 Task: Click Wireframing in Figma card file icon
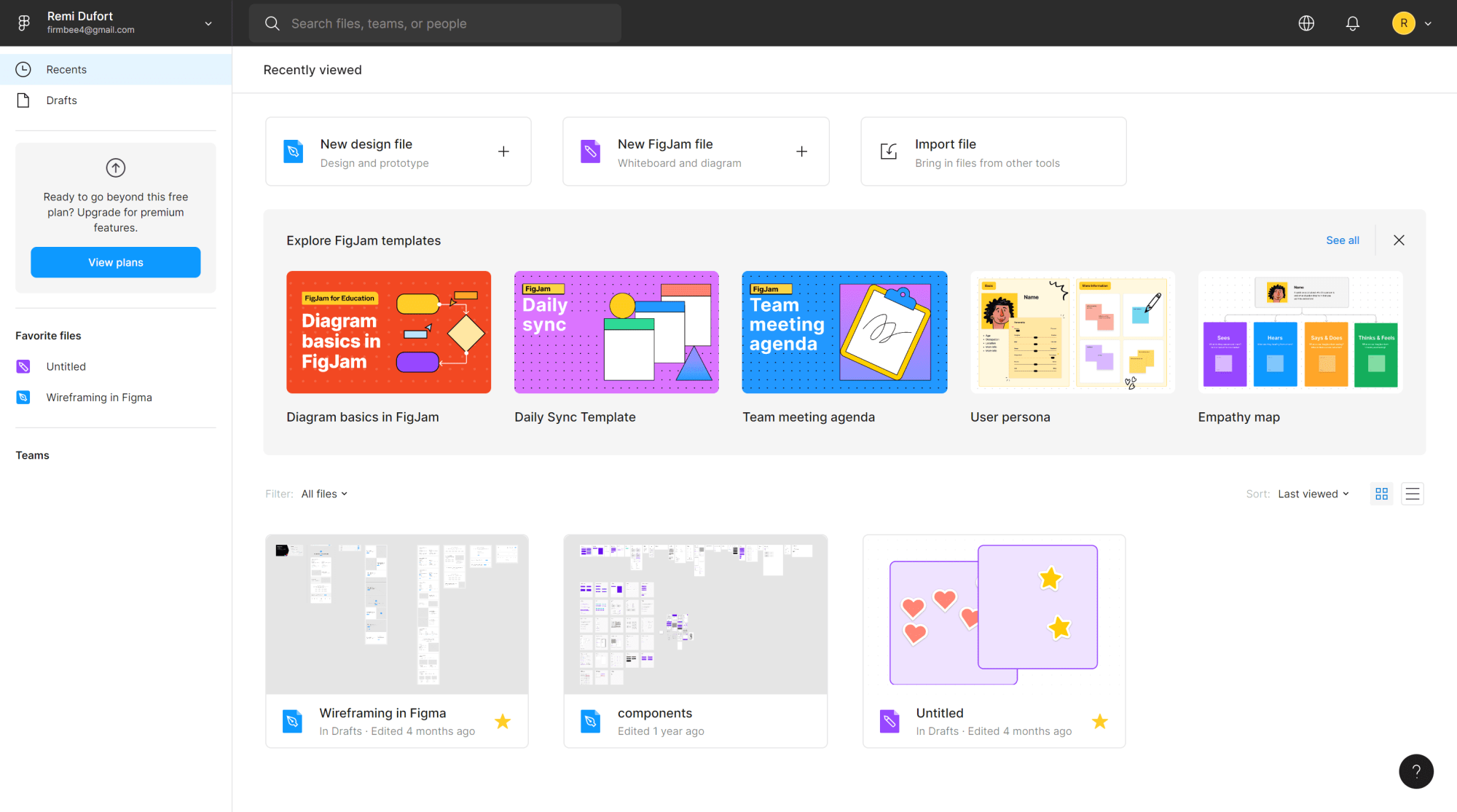pyautogui.click(x=292, y=721)
